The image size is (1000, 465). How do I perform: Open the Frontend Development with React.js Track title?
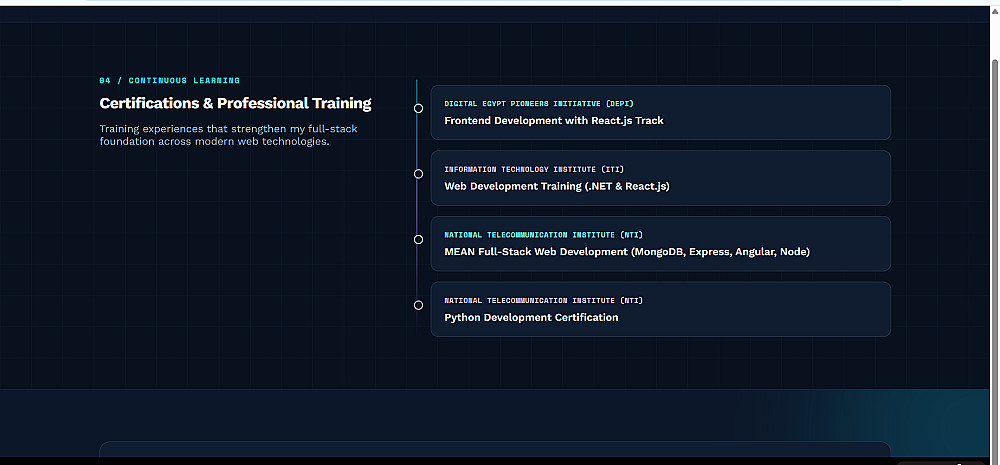point(554,121)
